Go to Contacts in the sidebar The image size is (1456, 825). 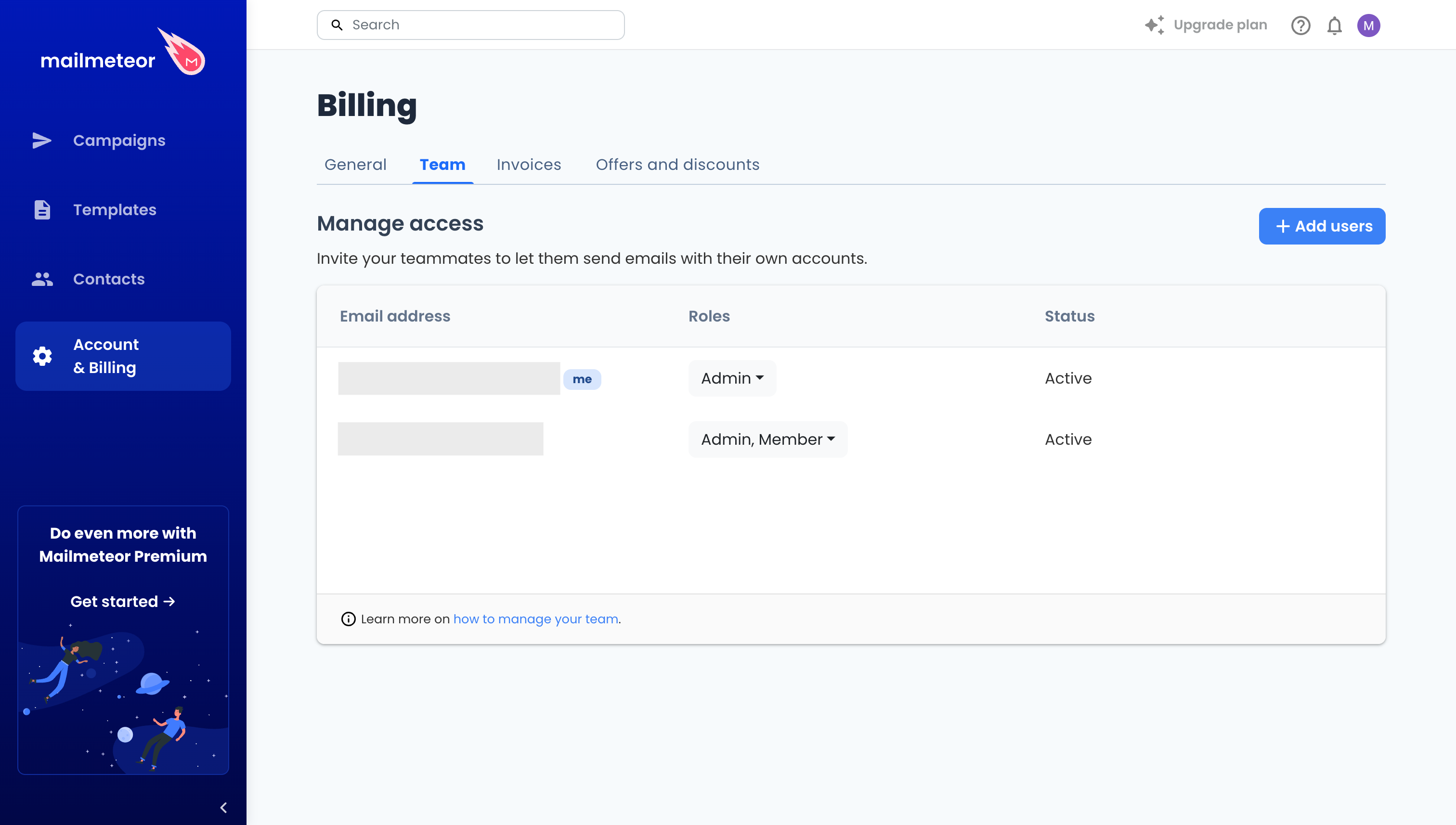(123, 279)
